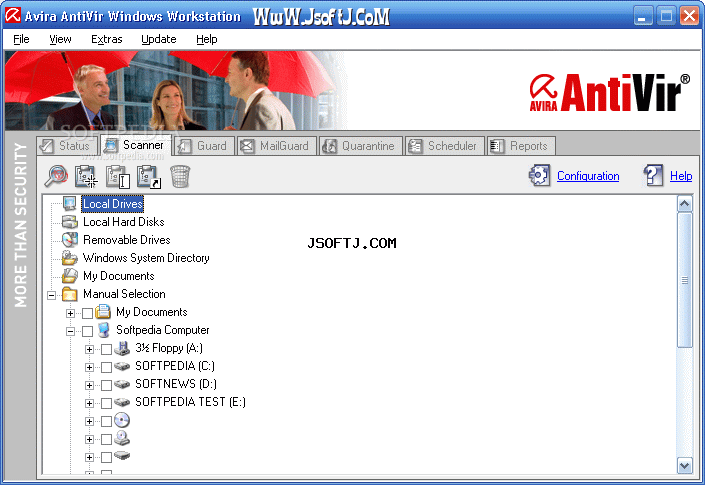Switch to the MailGuard tab

tap(277, 146)
